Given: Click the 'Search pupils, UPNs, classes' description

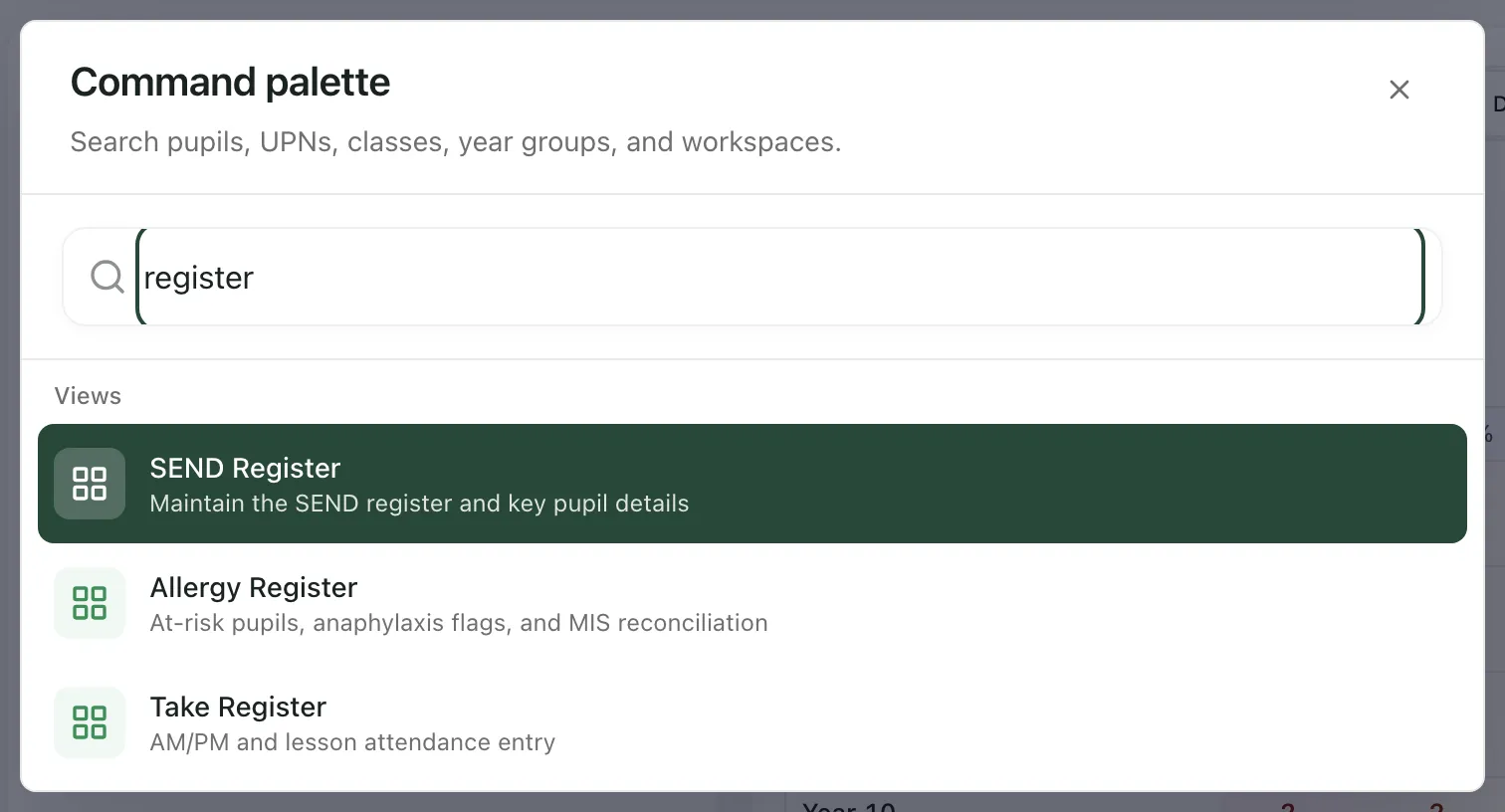Looking at the screenshot, I should 456,142.
